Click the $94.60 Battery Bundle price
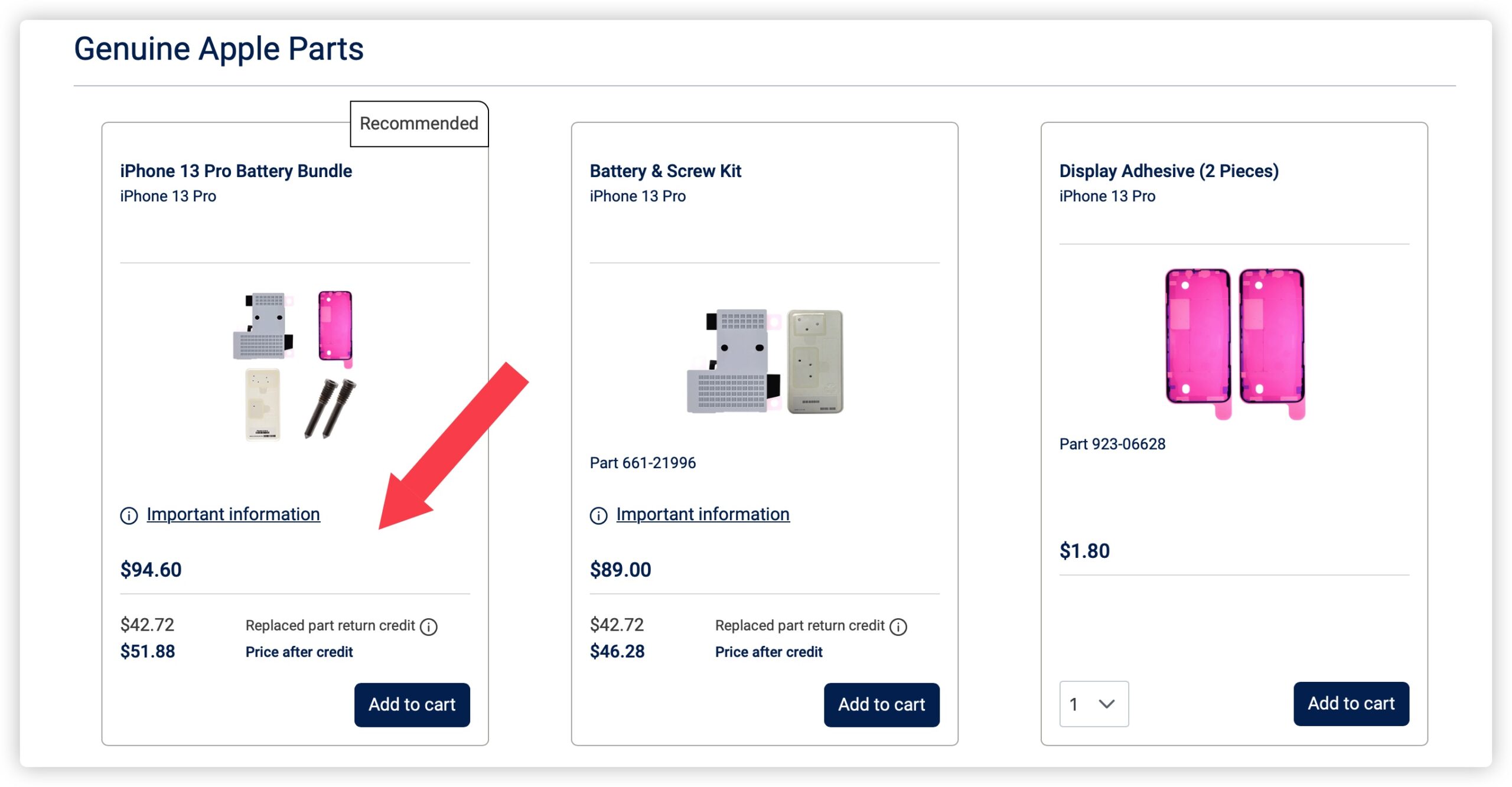The height and width of the screenshot is (787, 1512). pyautogui.click(x=151, y=570)
